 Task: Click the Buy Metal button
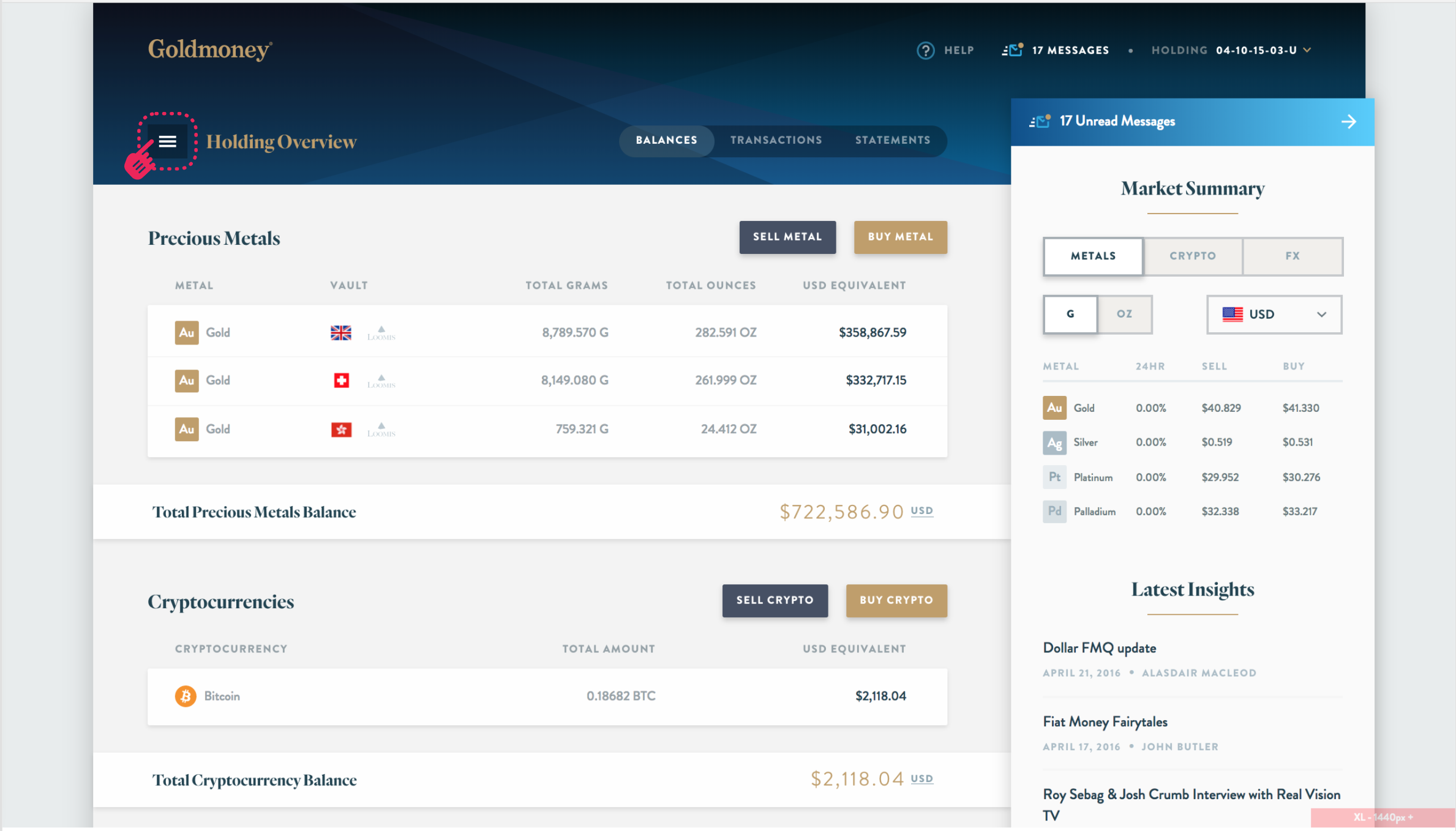(x=900, y=237)
